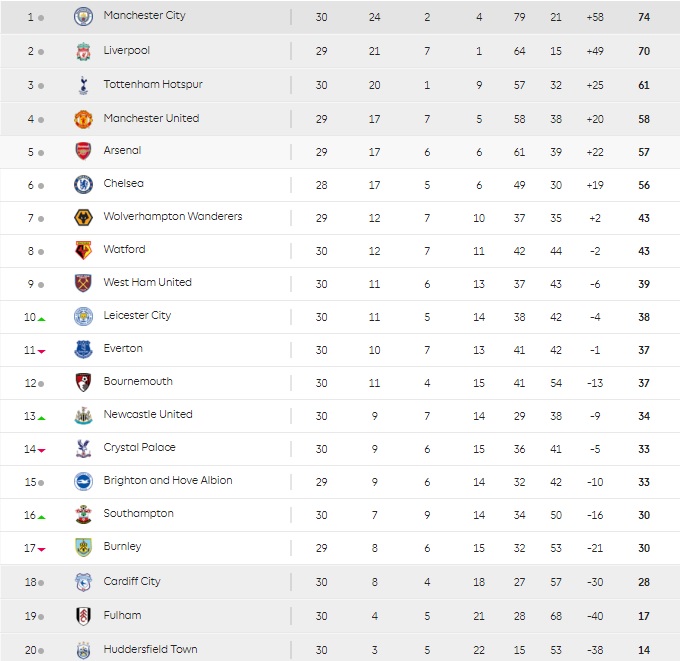Click the Arsenal cannon crest
The width and height of the screenshot is (680, 661).
pyautogui.click(x=83, y=151)
